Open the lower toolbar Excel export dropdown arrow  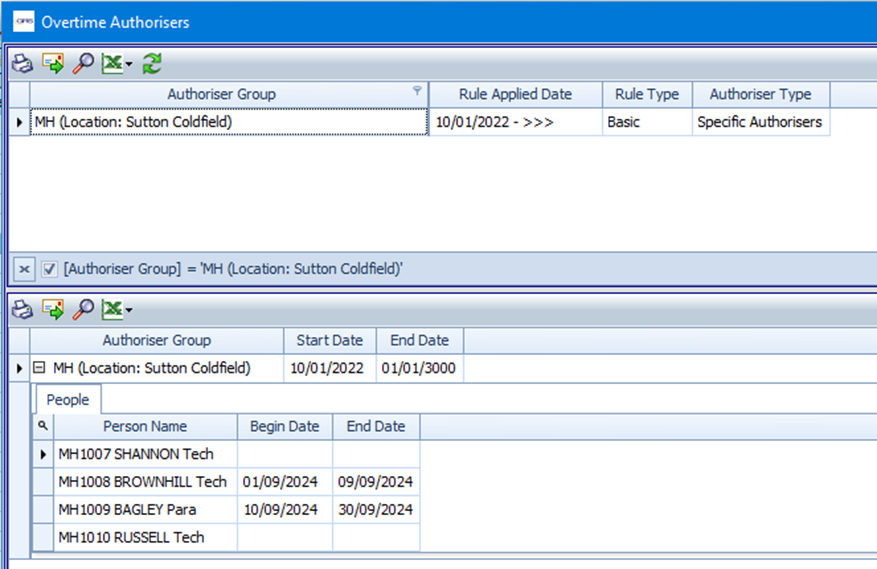(129, 311)
